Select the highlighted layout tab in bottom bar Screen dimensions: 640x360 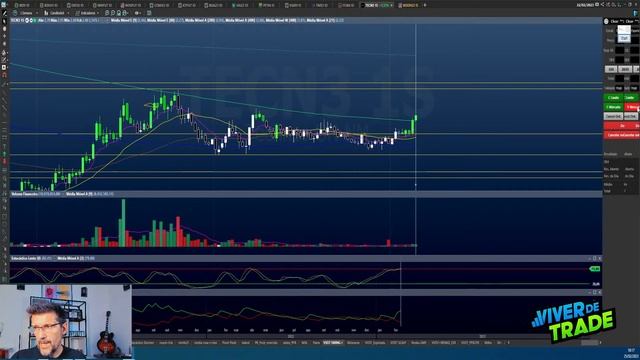tap(332, 342)
